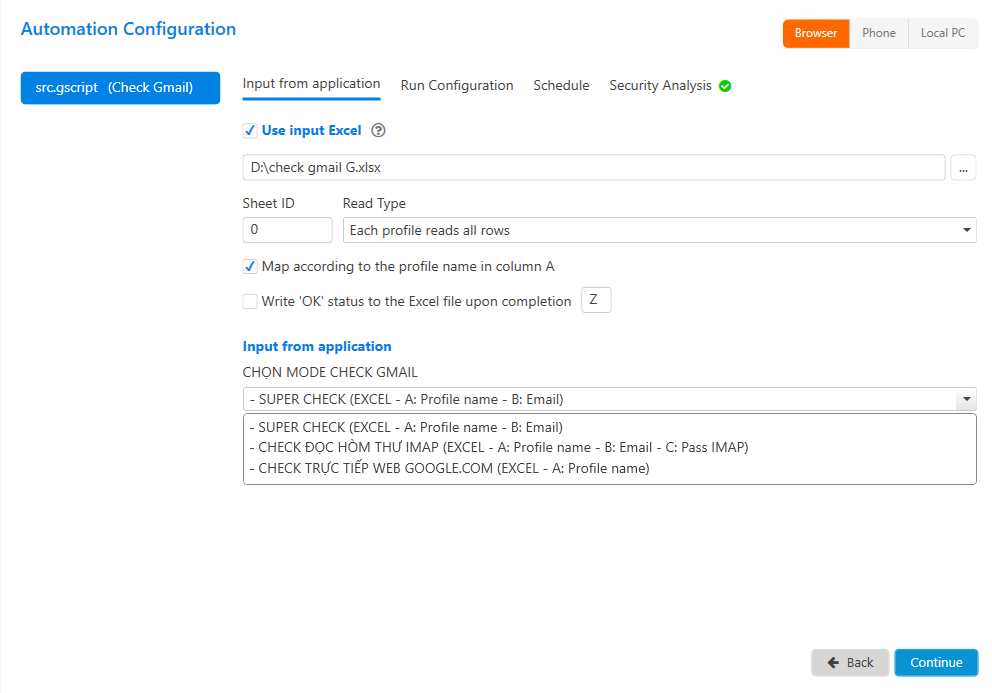Open the Security Analysis tab

[x=660, y=86]
